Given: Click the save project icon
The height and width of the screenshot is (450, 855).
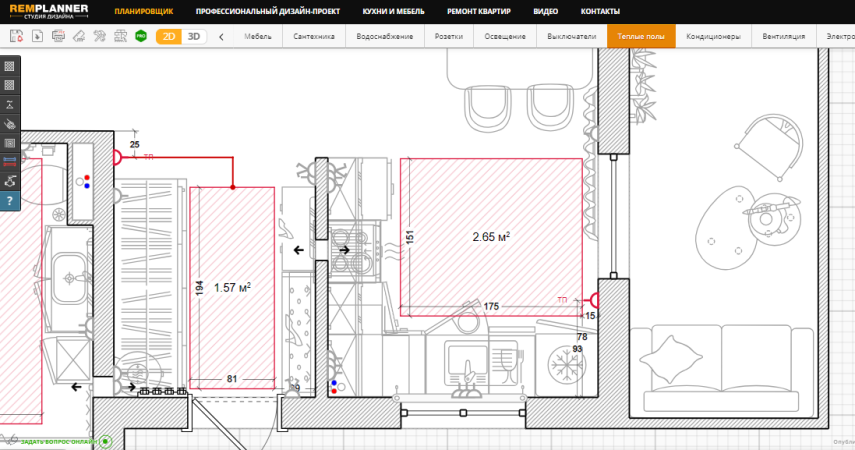Looking at the screenshot, I should click(x=17, y=36).
